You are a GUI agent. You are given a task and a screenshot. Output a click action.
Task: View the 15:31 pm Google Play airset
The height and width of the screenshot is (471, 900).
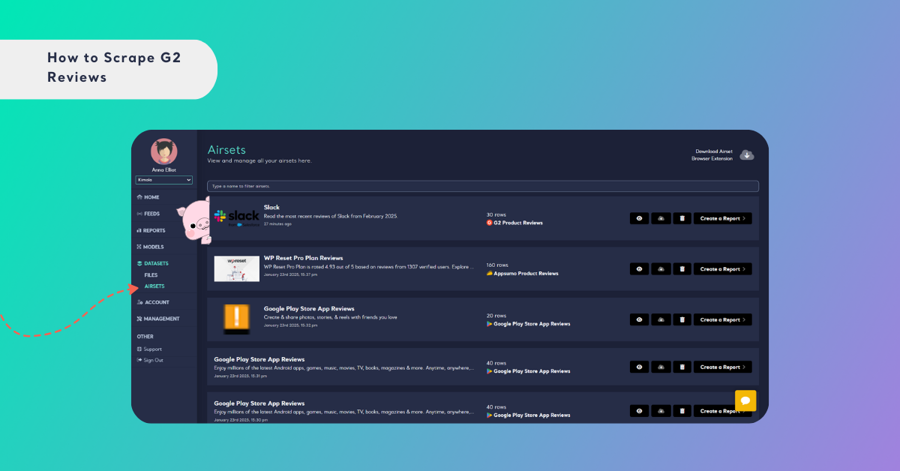coord(639,367)
